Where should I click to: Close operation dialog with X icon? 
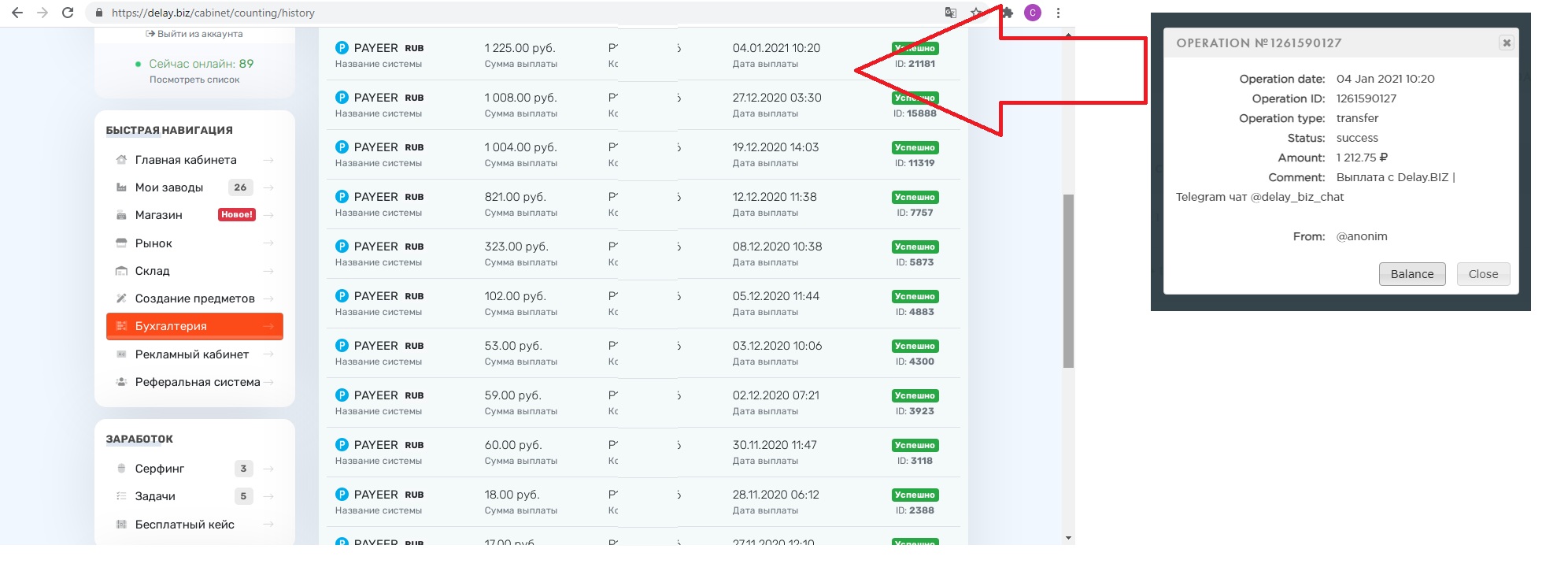1507,43
